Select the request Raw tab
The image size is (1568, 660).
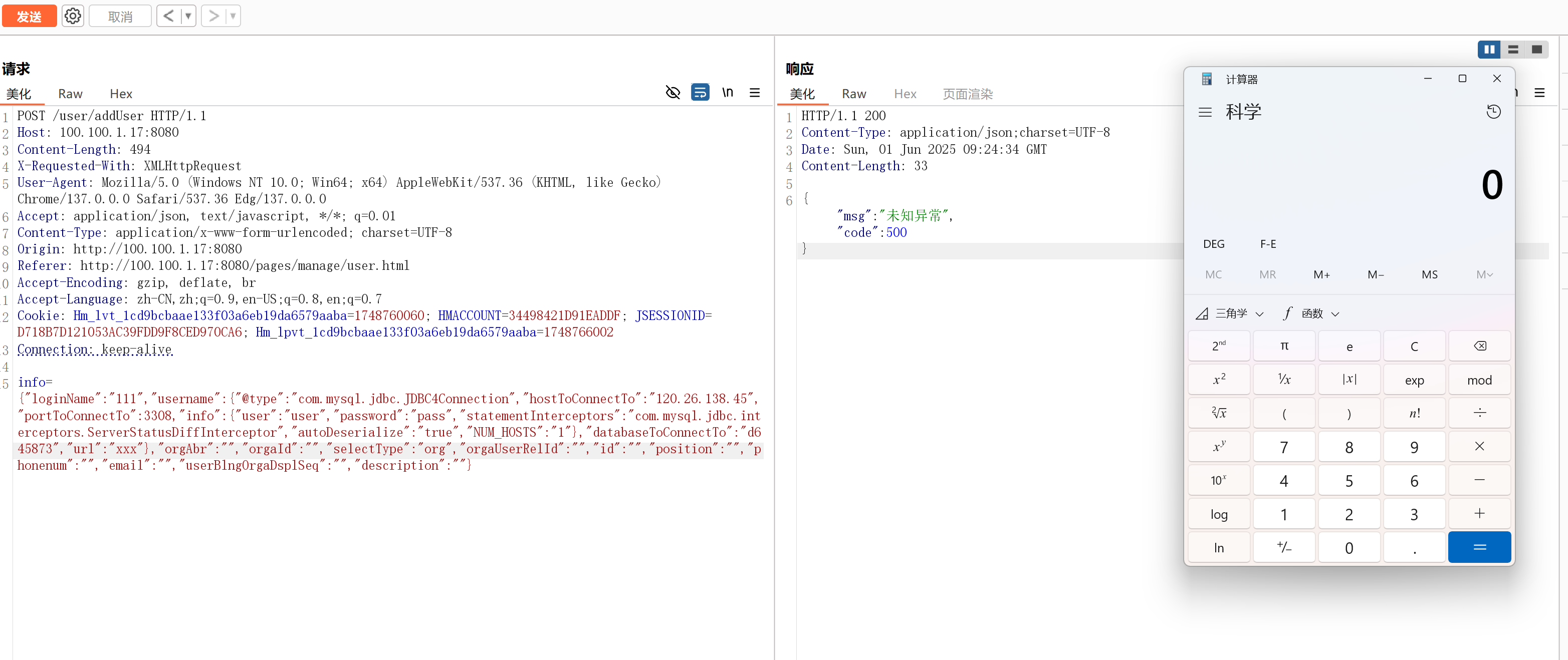pyautogui.click(x=70, y=94)
